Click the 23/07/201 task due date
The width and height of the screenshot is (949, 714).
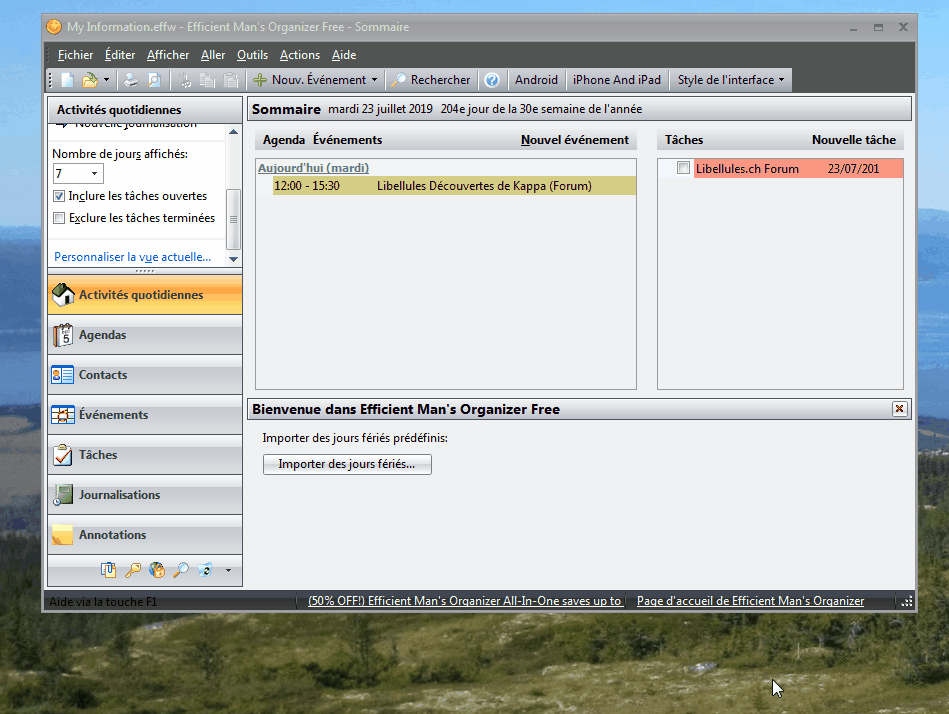[853, 169]
